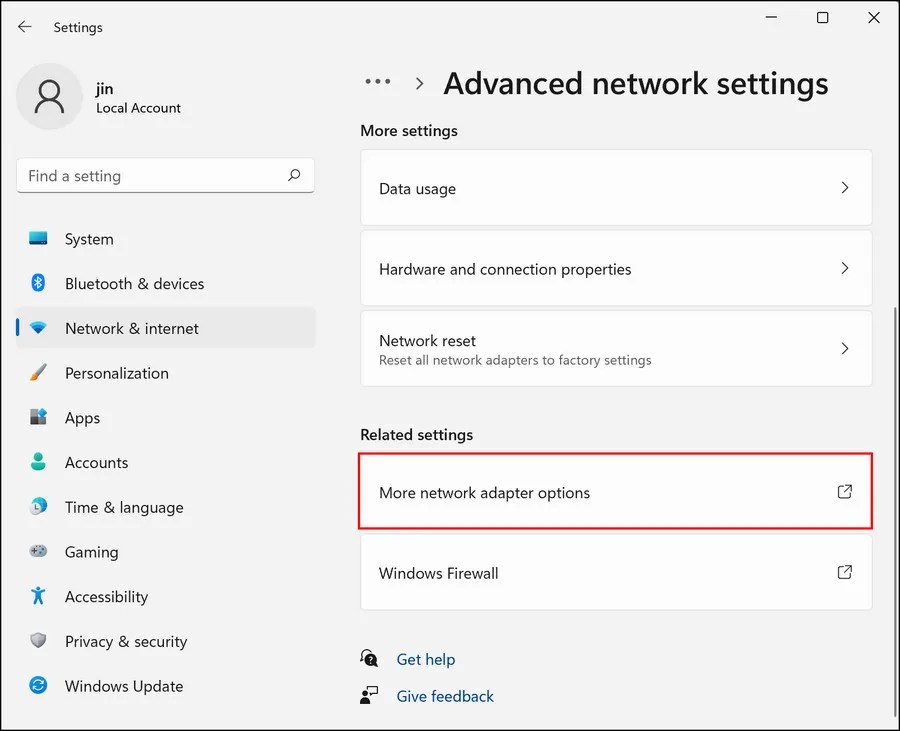The width and height of the screenshot is (900, 731).
Task: Open Network reset options
Action: 615,349
